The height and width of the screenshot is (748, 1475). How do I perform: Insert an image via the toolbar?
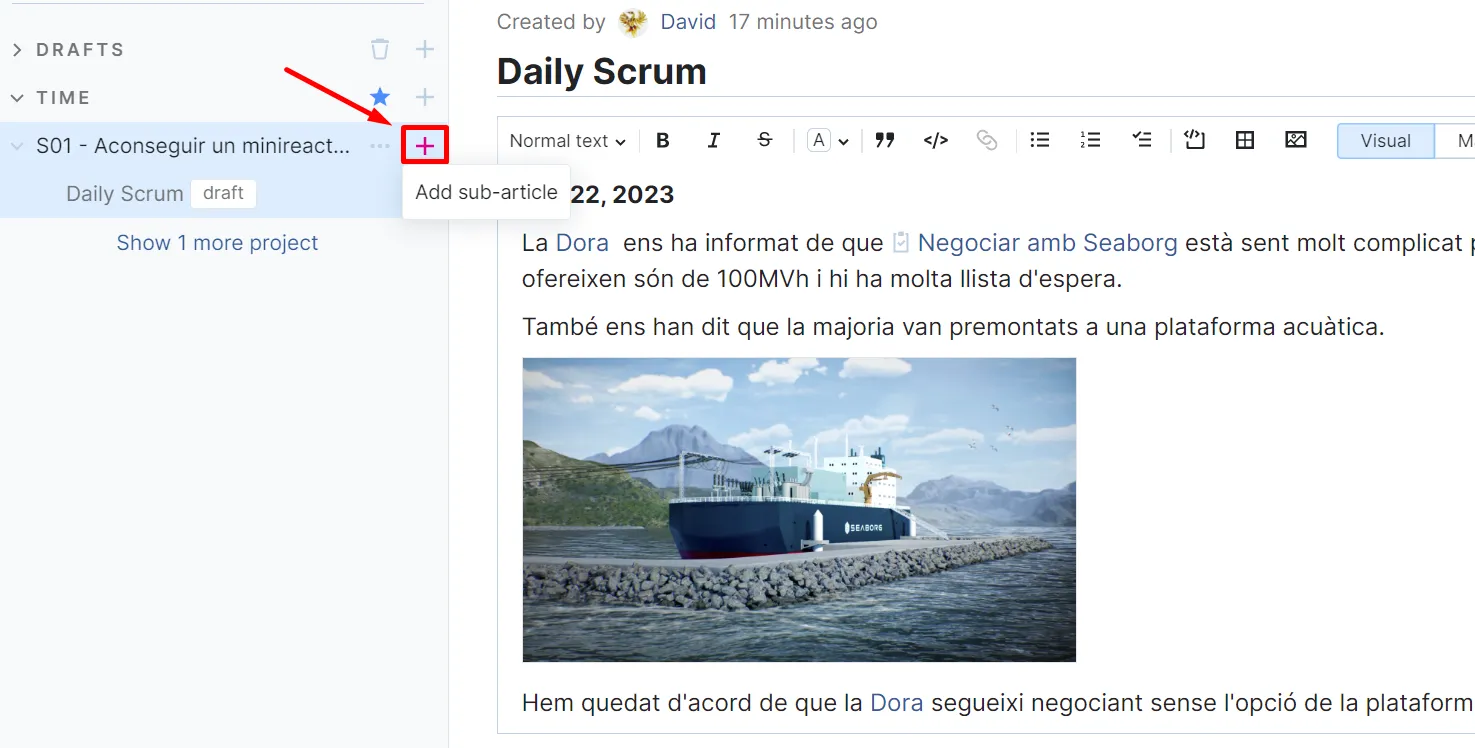pyautogui.click(x=1296, y=141)
